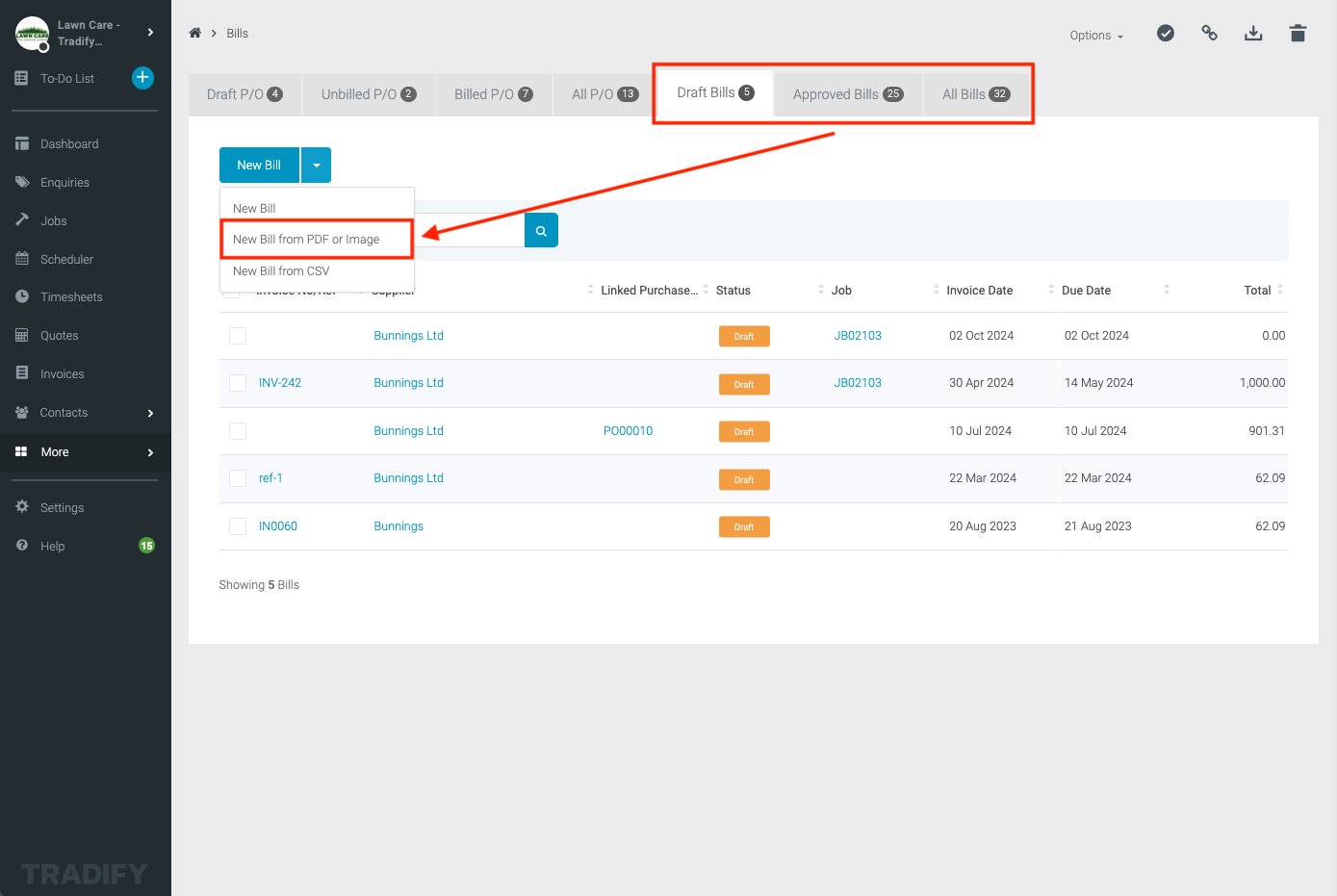Viewport: 1337px width, 896px height.
Task: Tick the checkbox for the INV-242 bill
Action: 238,383
